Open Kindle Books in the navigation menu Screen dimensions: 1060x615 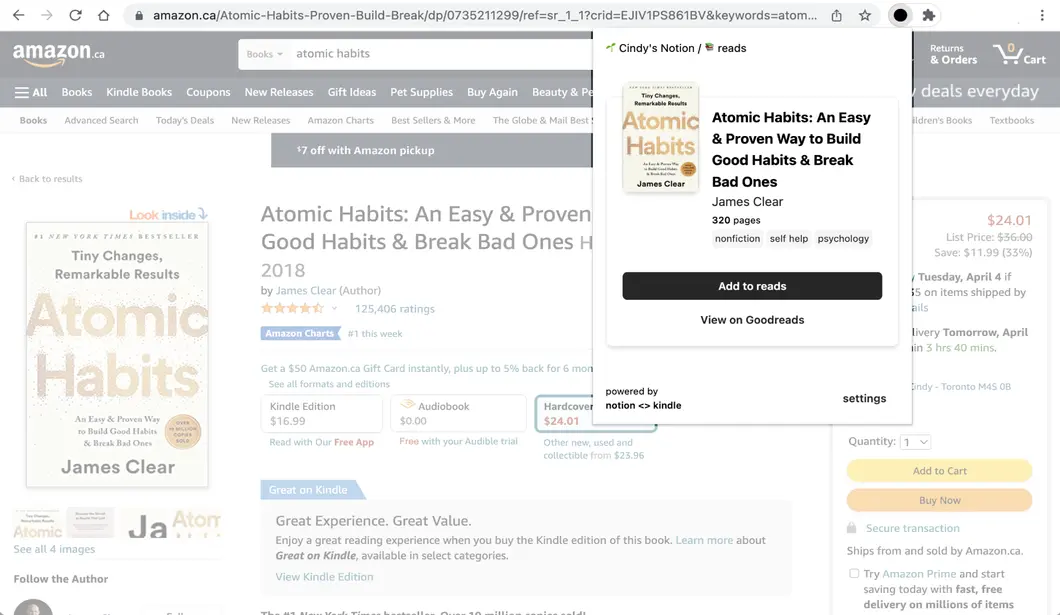coord(139,92)
